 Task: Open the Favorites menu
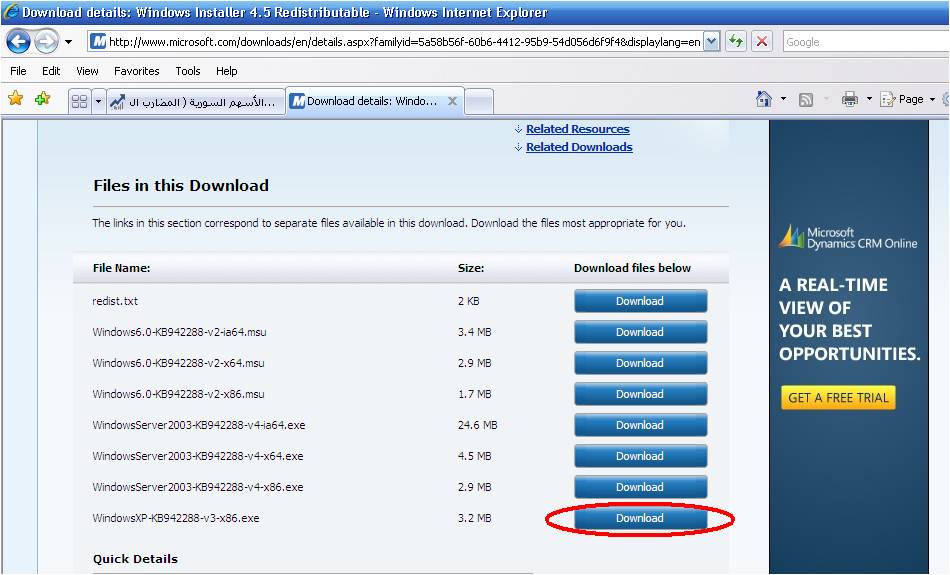coord(136,71)
